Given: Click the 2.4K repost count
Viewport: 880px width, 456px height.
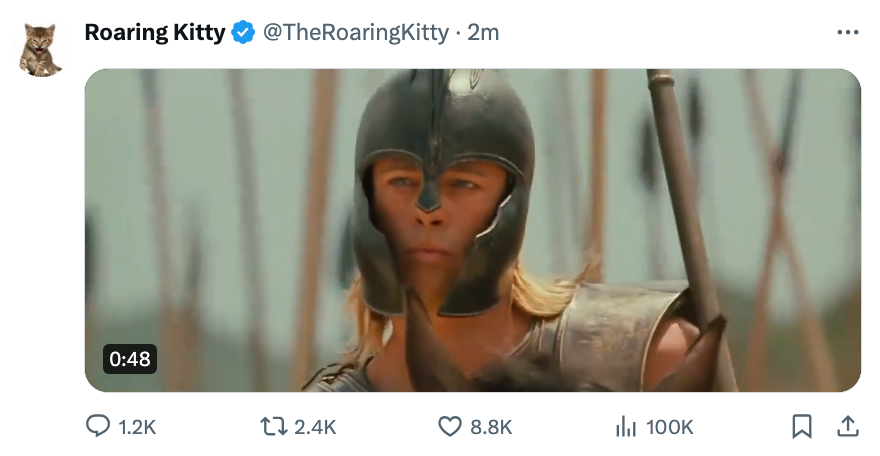Looking at the screenshot, I should [315, 427].
